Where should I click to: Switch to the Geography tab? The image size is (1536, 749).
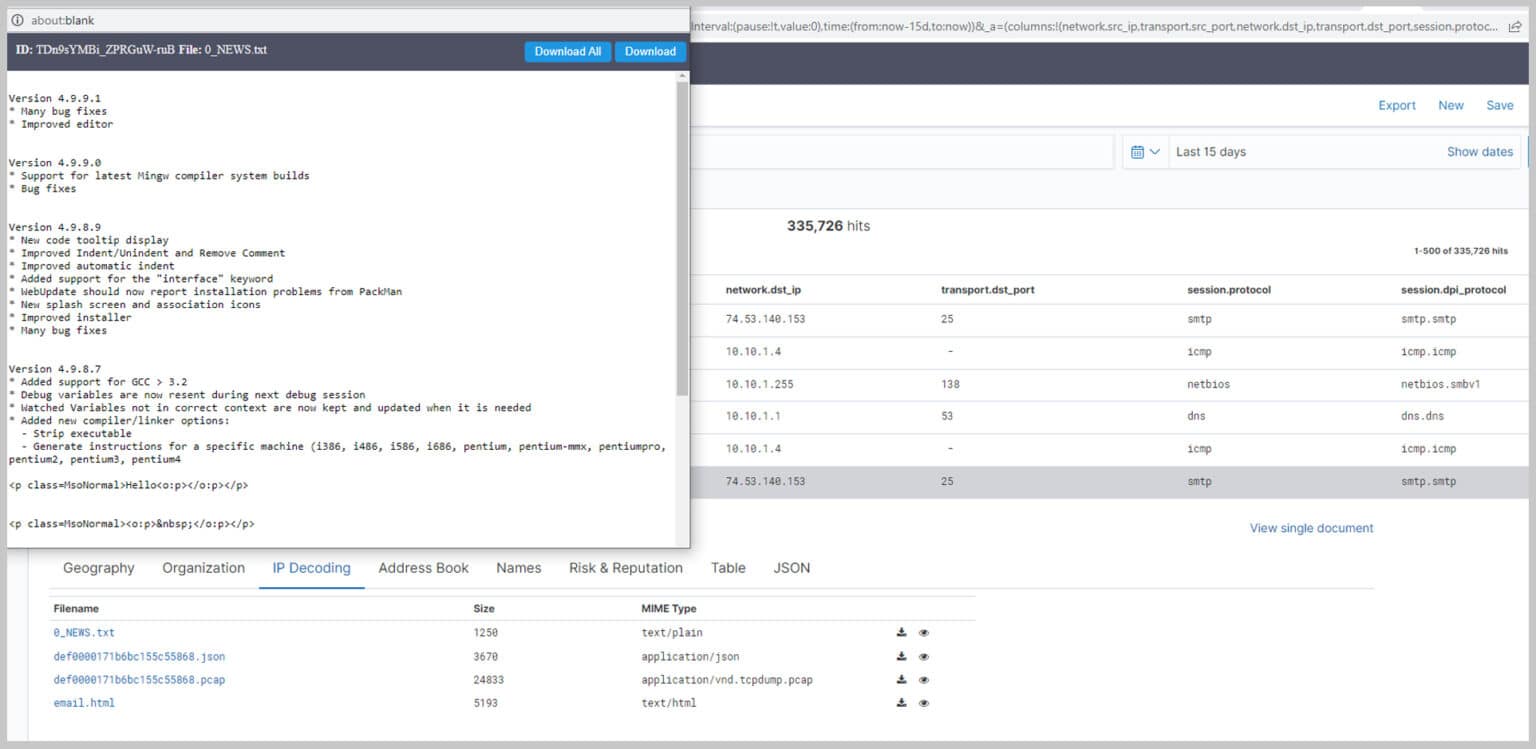click(98, 568)
